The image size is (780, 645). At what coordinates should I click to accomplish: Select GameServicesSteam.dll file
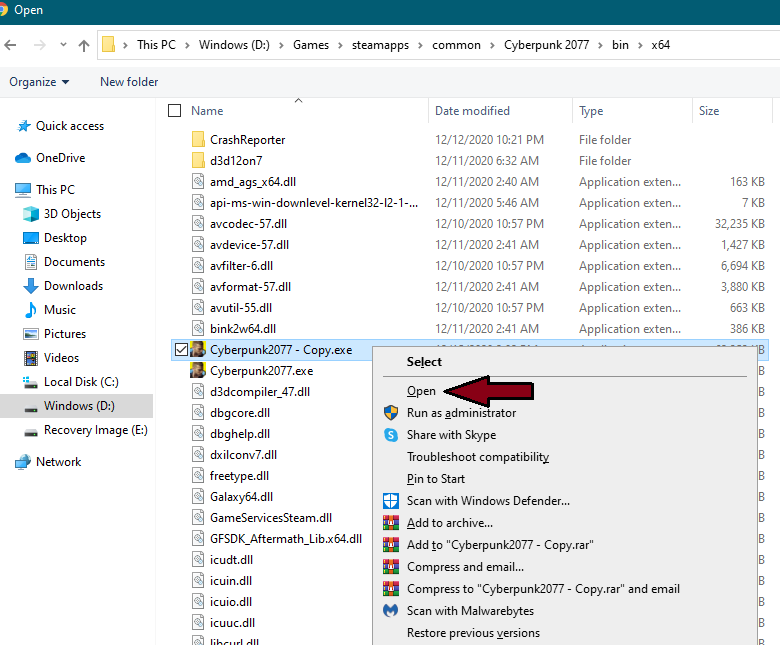tap(271, 518)
